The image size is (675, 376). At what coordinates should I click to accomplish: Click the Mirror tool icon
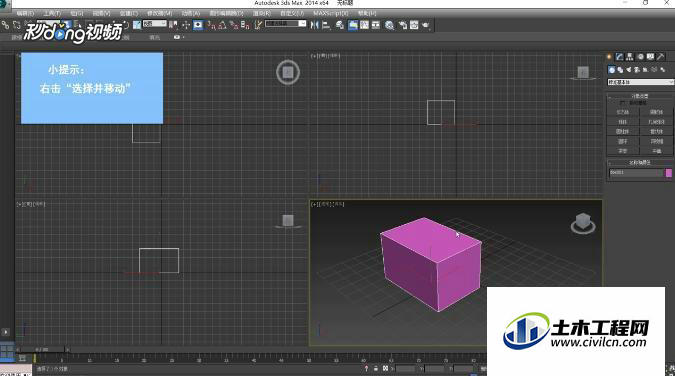point(315,25)
